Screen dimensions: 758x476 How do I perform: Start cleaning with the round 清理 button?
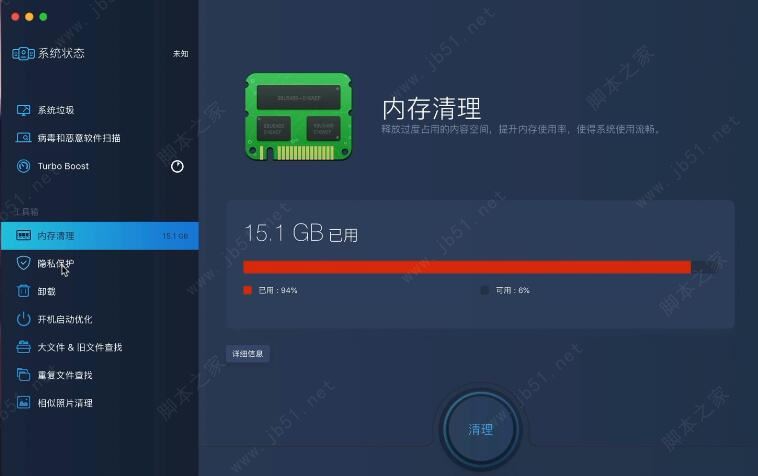coord(481,429)
